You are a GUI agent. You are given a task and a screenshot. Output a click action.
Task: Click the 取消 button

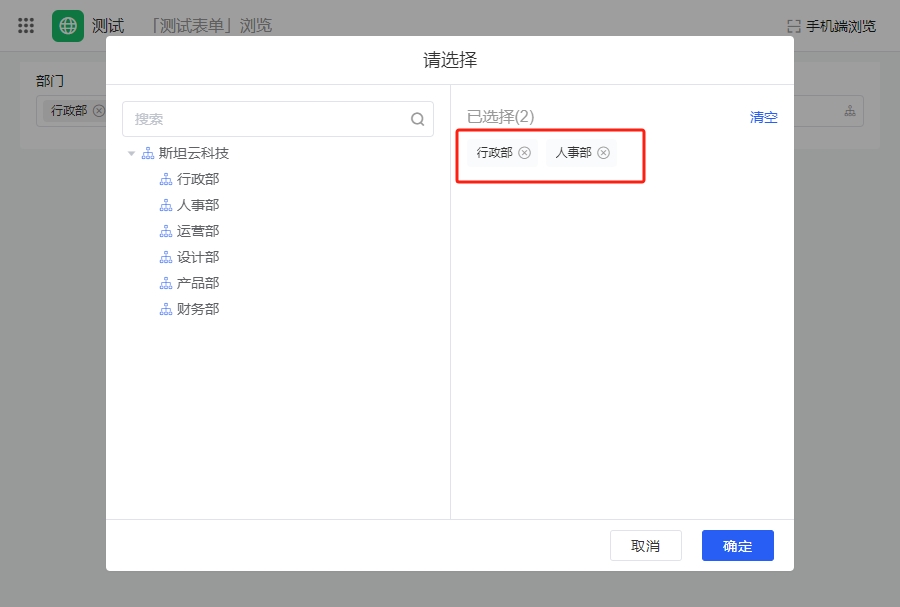[x=646, y=546]
